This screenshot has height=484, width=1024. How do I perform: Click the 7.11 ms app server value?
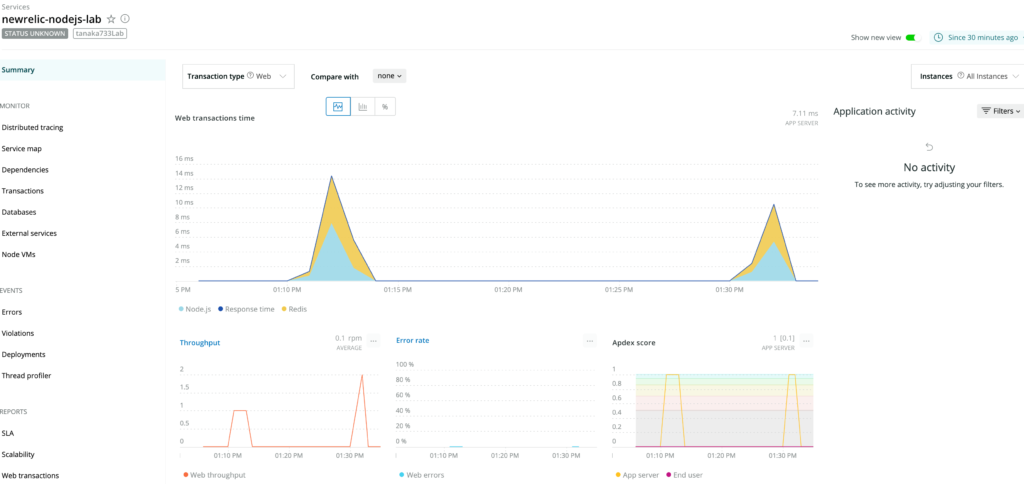point(805,113)
